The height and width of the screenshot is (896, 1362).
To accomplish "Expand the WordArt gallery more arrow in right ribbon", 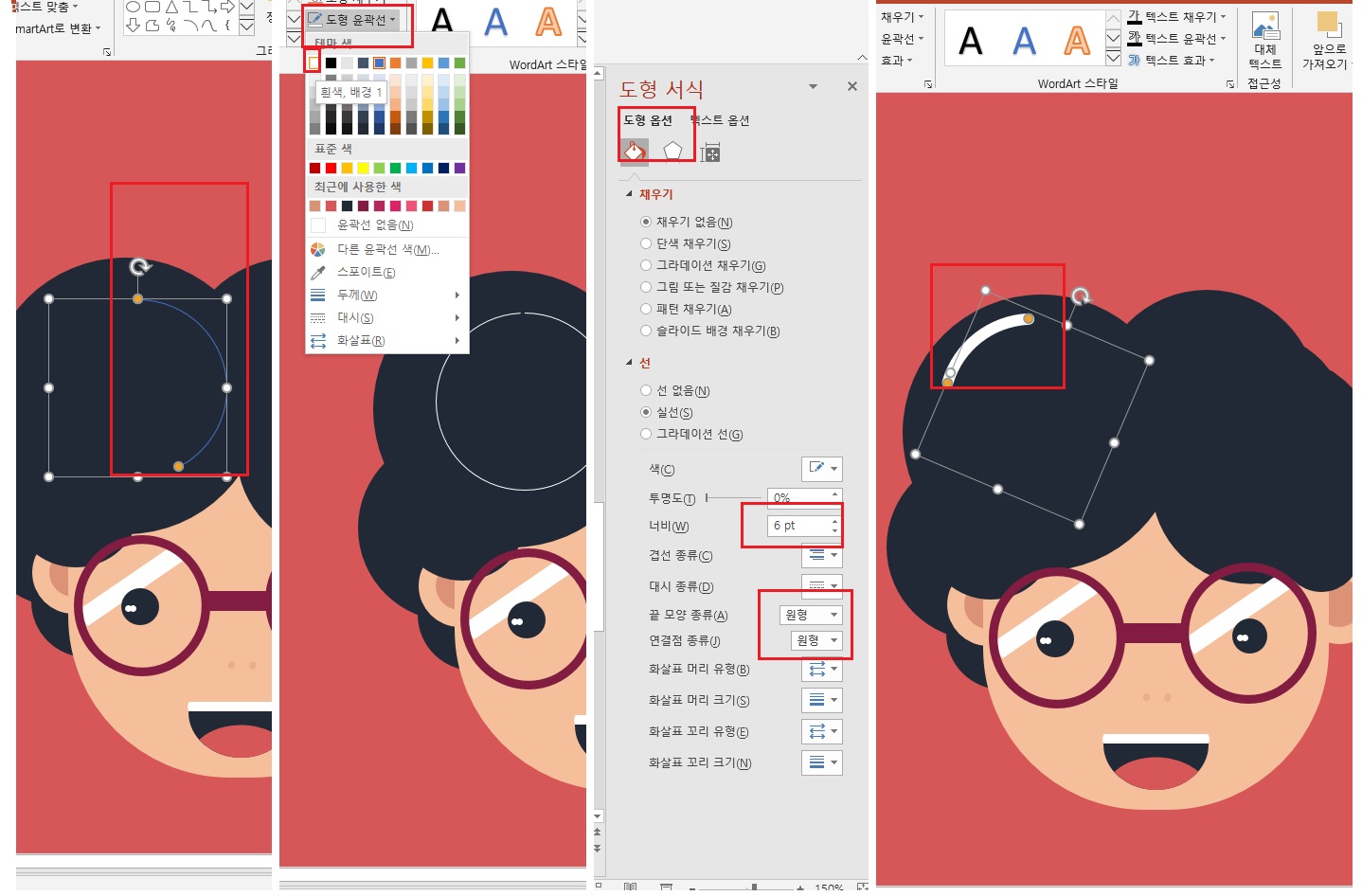I will (1114, 60).
